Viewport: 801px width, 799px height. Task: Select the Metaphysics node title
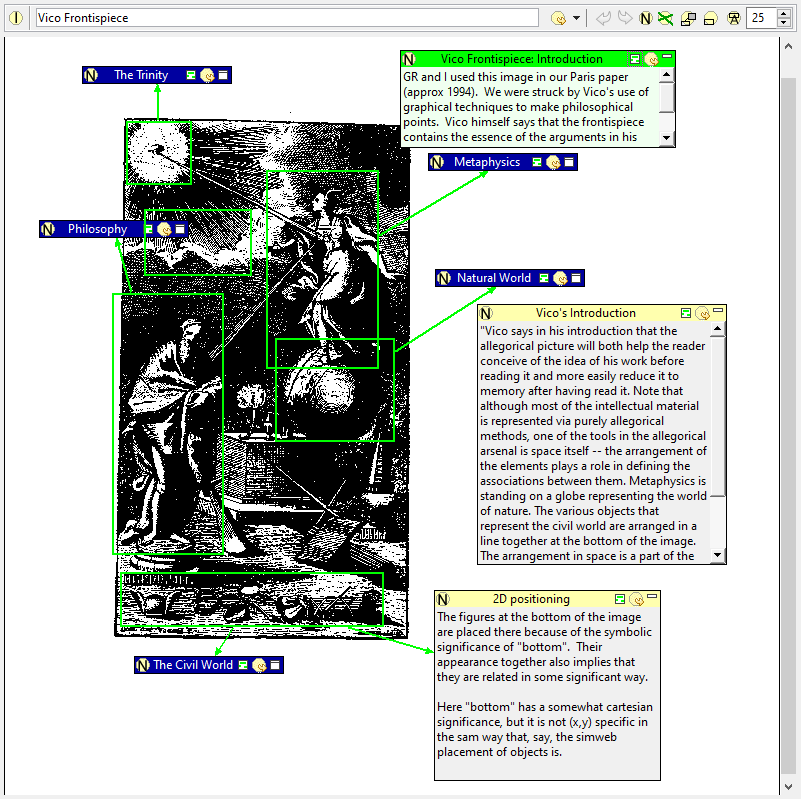tap(487, 162)
